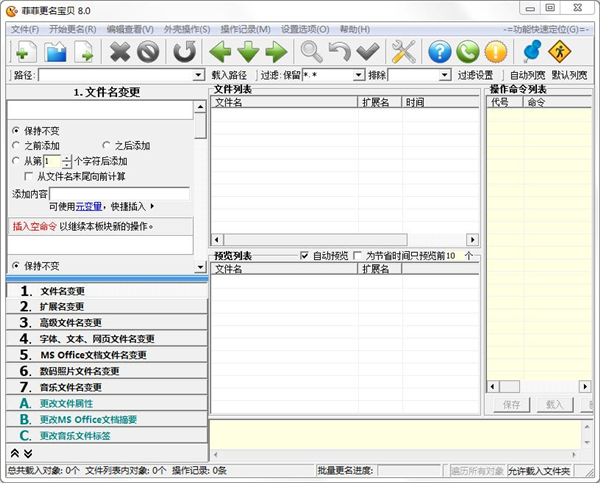Open the 文件(F) menu

click(24, 29)
